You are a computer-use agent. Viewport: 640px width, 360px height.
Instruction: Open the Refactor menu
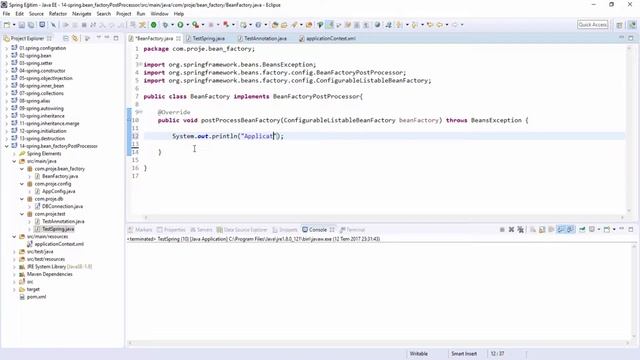click(x=58, y=14)
